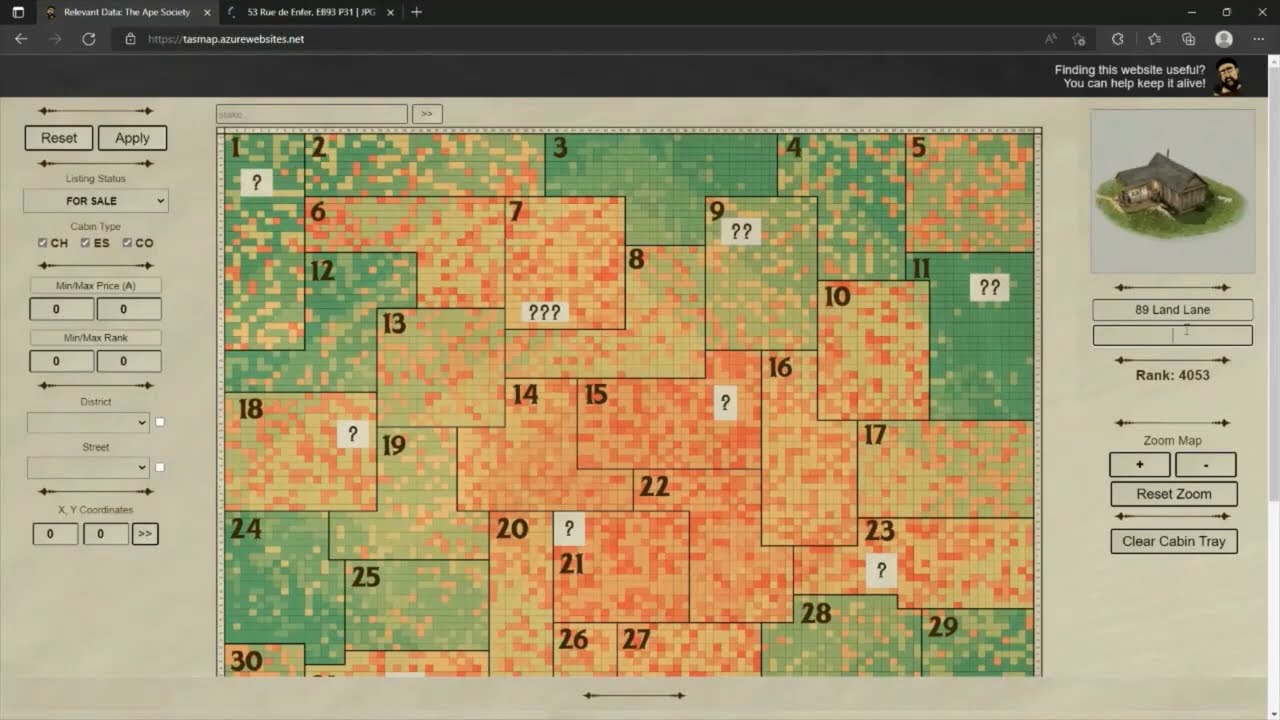This screenshot has height=720, width=1280.
Task: Click the site info lock icon
Action: pyautogui.click(x=130, y=39)
